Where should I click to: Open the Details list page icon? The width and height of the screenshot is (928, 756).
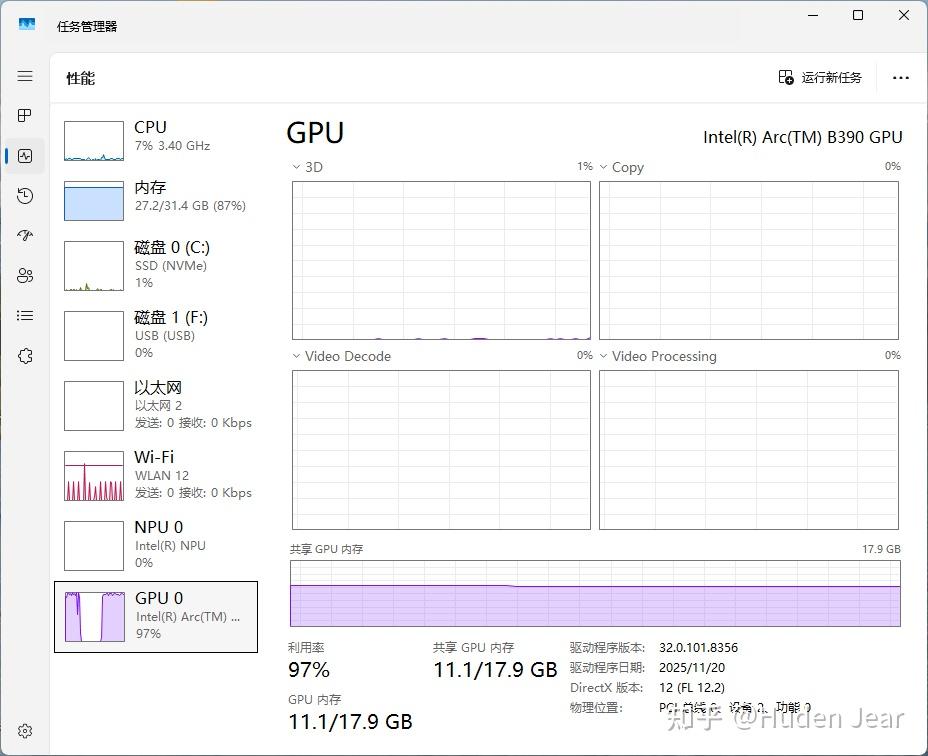(x=25, y=316)
